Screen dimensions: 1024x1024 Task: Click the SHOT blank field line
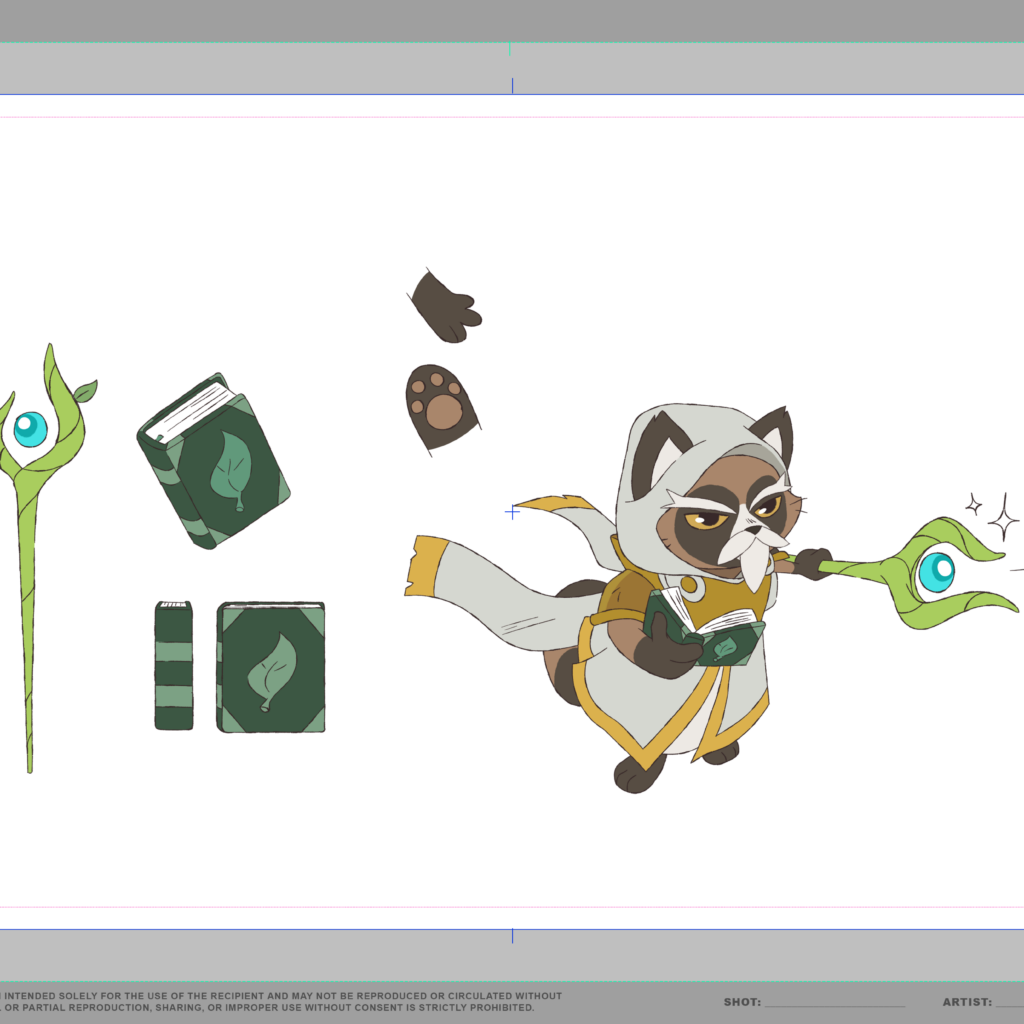coord(835,1003)
